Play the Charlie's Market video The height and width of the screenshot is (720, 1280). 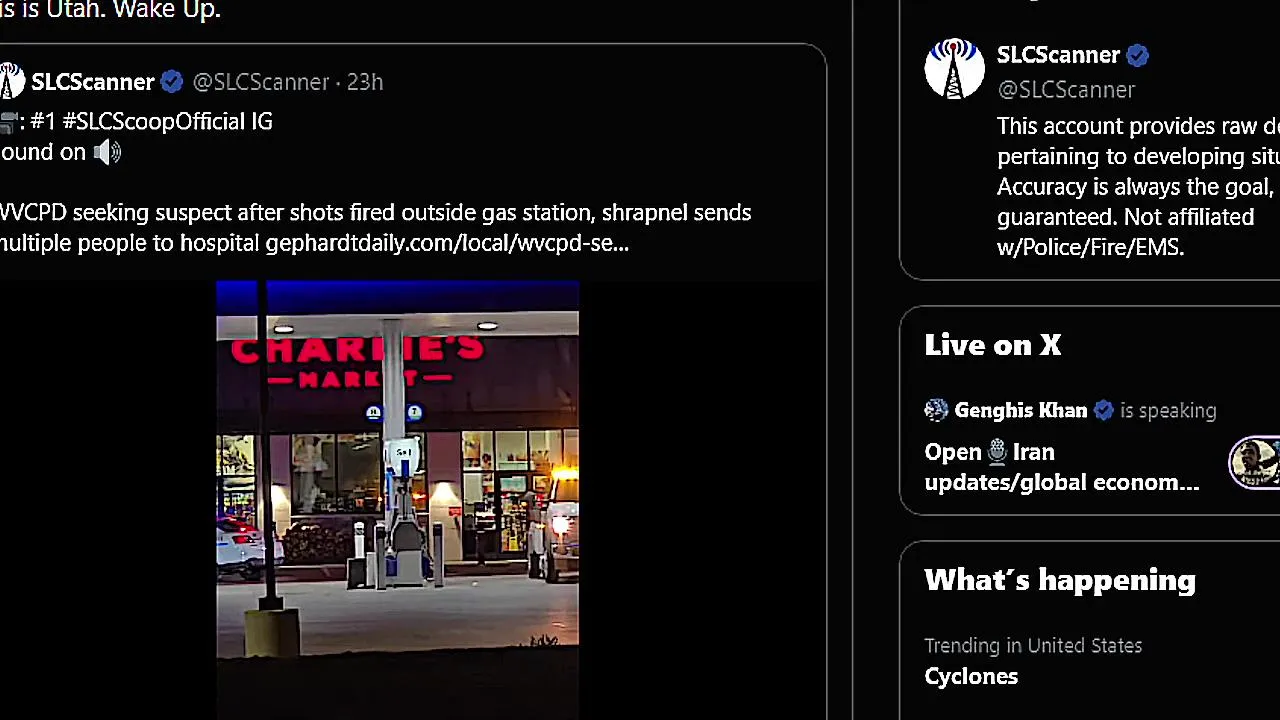(397, 470)
